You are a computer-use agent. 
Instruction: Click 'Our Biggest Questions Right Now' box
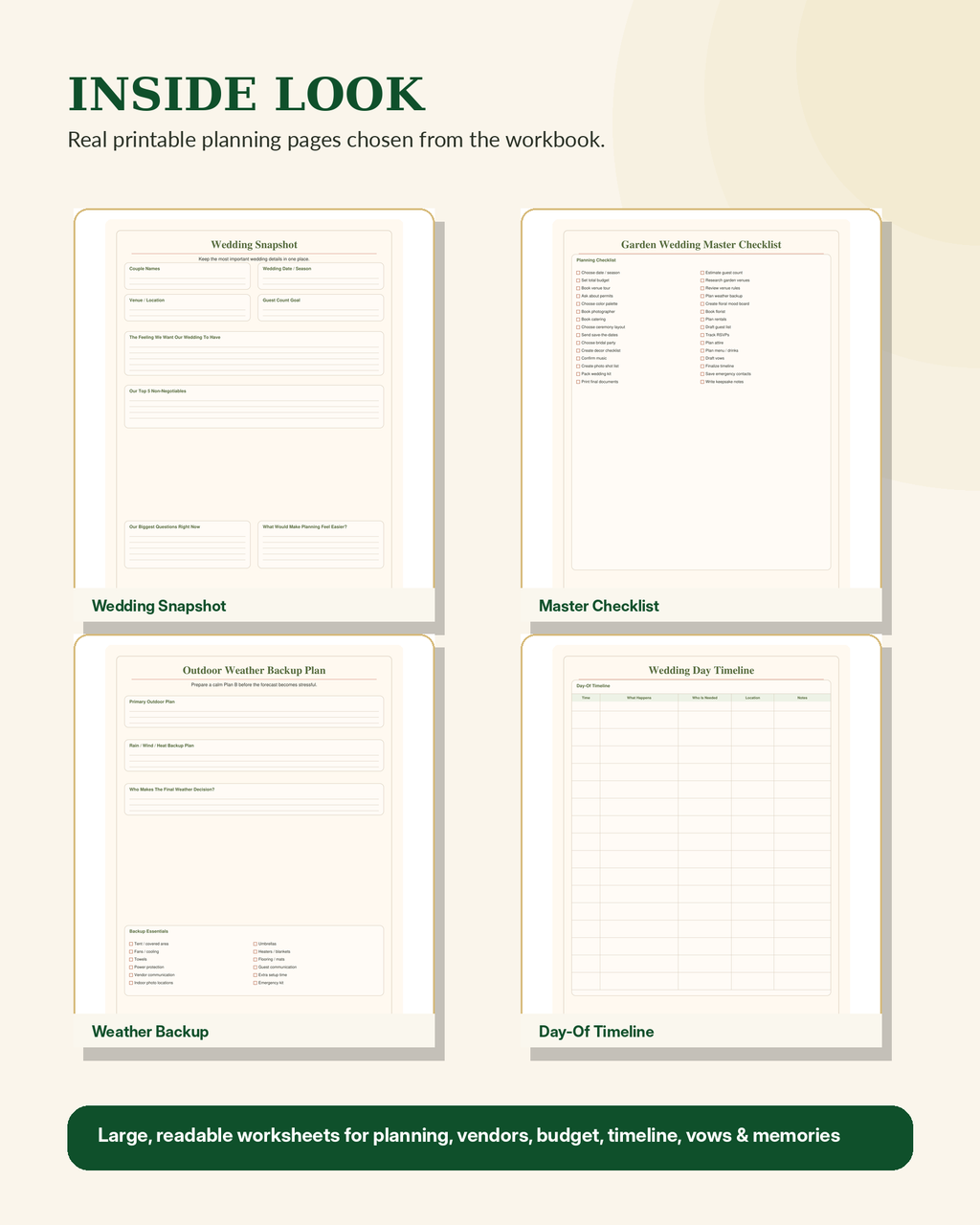188,545
